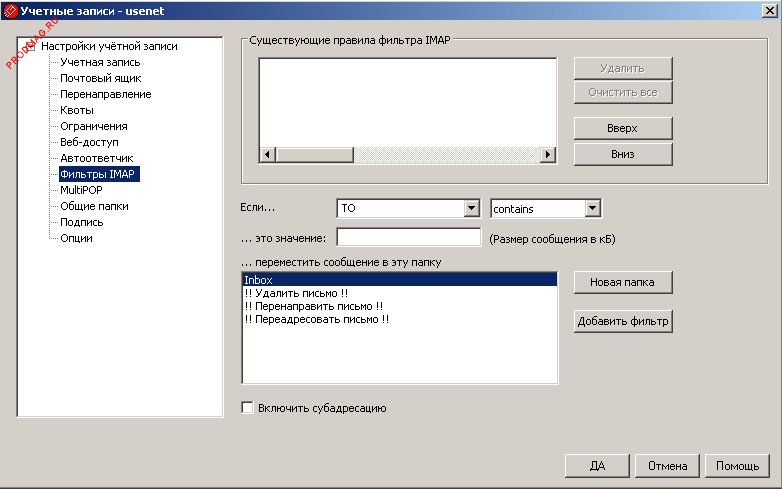Open the Квоты tree item
The image size is (782, 489).
[x=77, y=110]
